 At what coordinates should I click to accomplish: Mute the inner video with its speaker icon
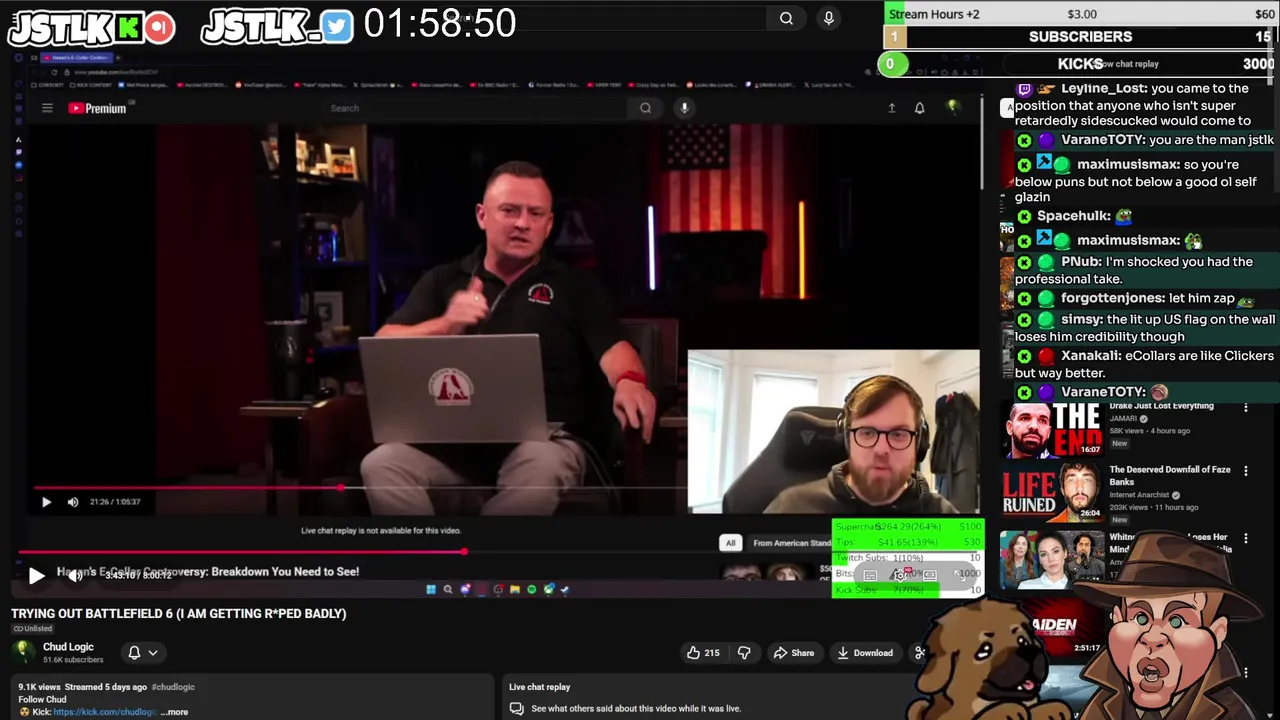click(73, 502)
